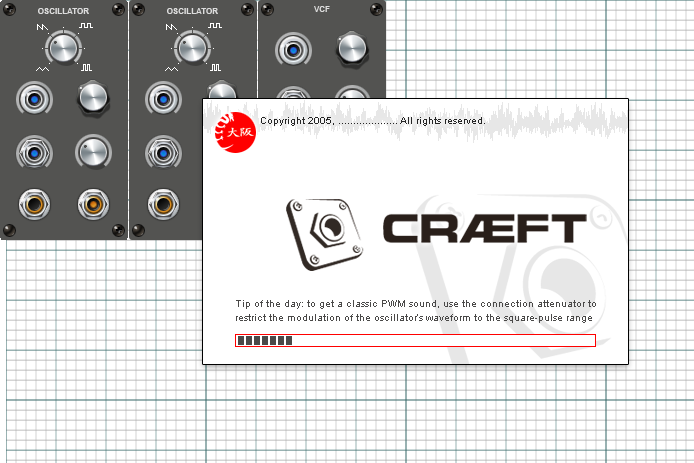Screen dimensions: 694x463
Task: Click the first oscillator's bottom-right orange output jack
Action: pos(93,206)
